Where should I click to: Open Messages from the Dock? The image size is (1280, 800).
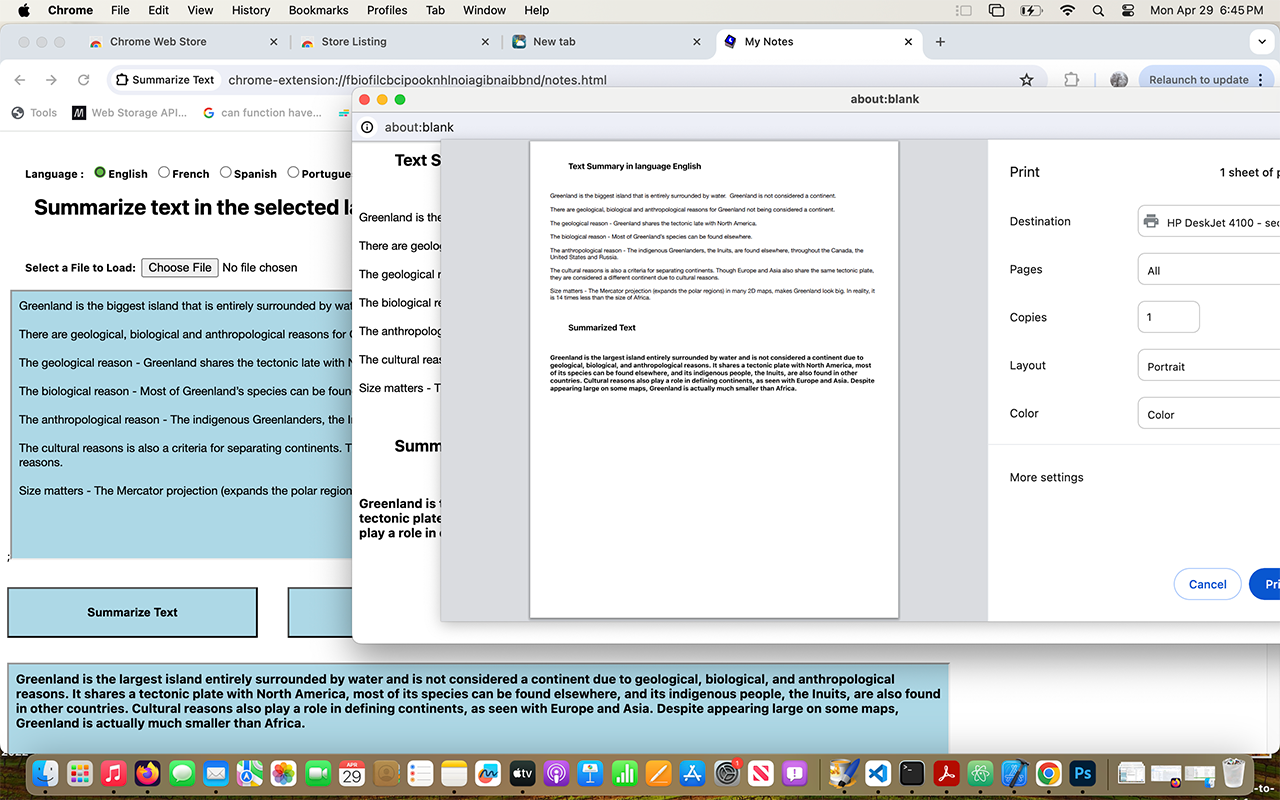tap(181, 773)
